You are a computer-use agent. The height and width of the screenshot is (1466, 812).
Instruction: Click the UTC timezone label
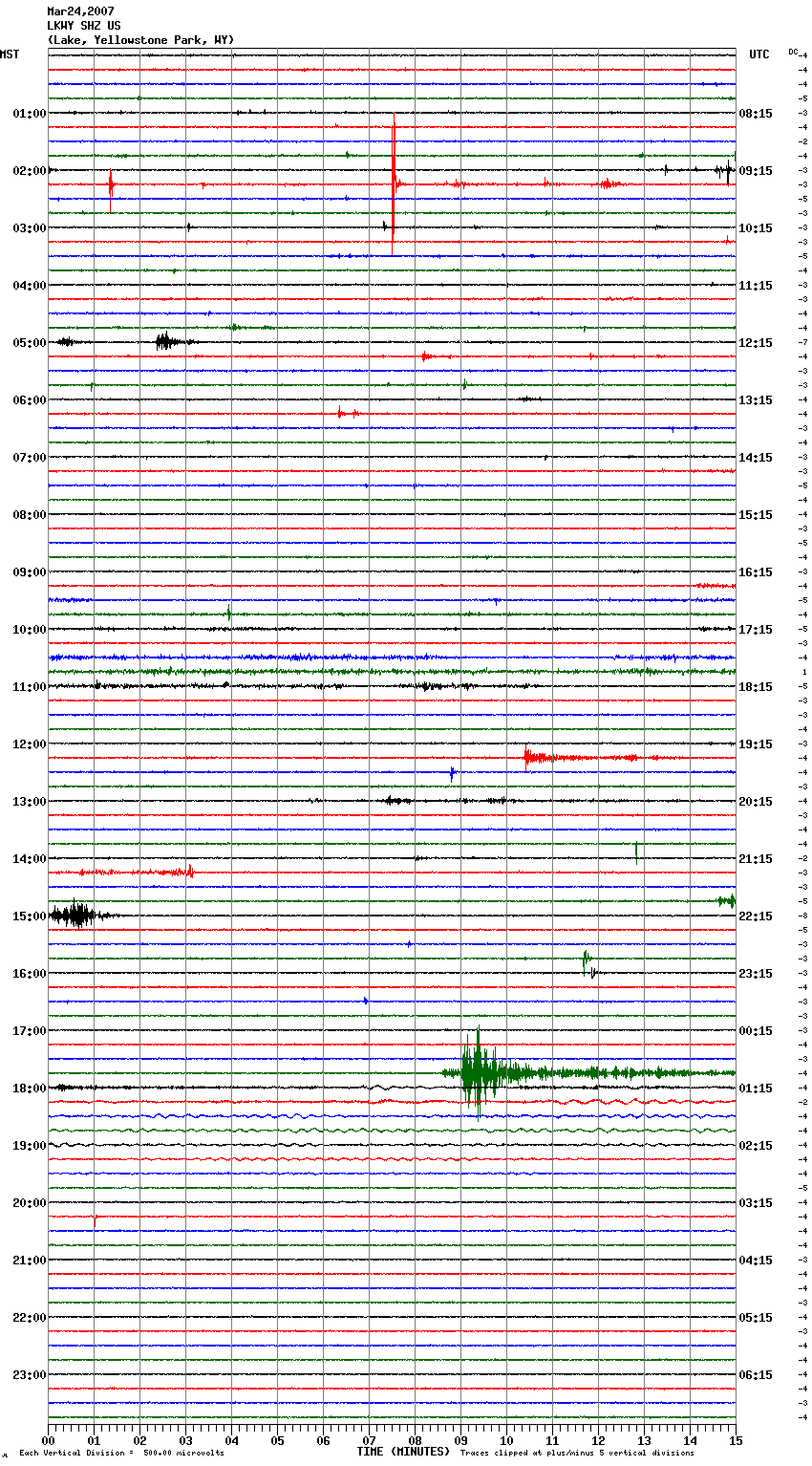coord(759,54)
